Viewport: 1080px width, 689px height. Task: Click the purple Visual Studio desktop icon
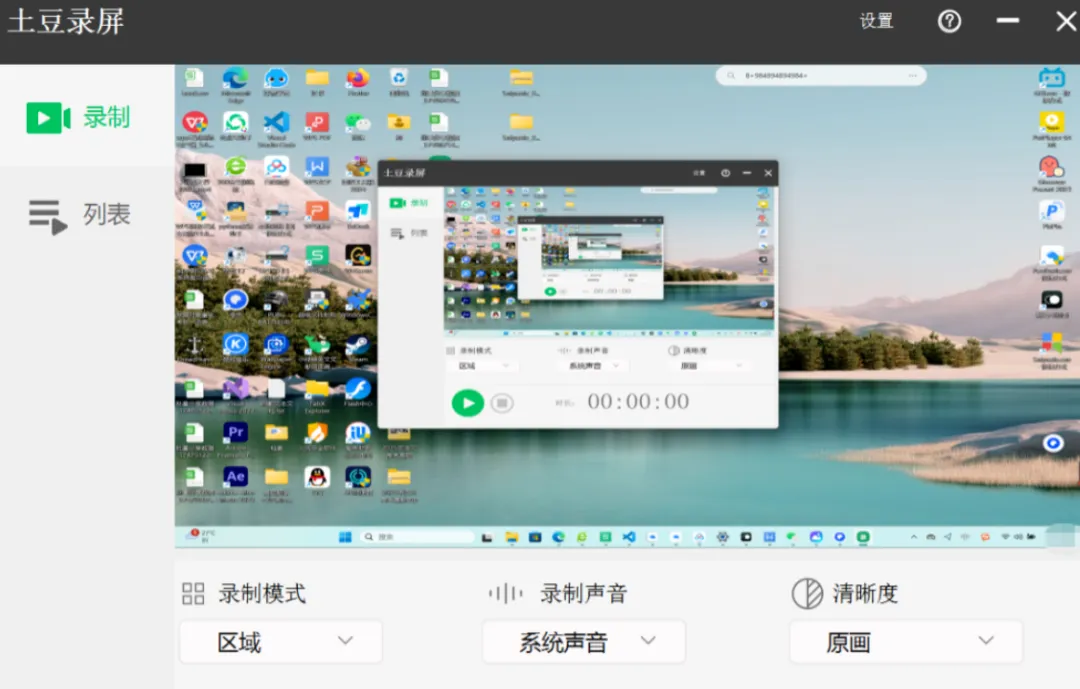[236, 389]
